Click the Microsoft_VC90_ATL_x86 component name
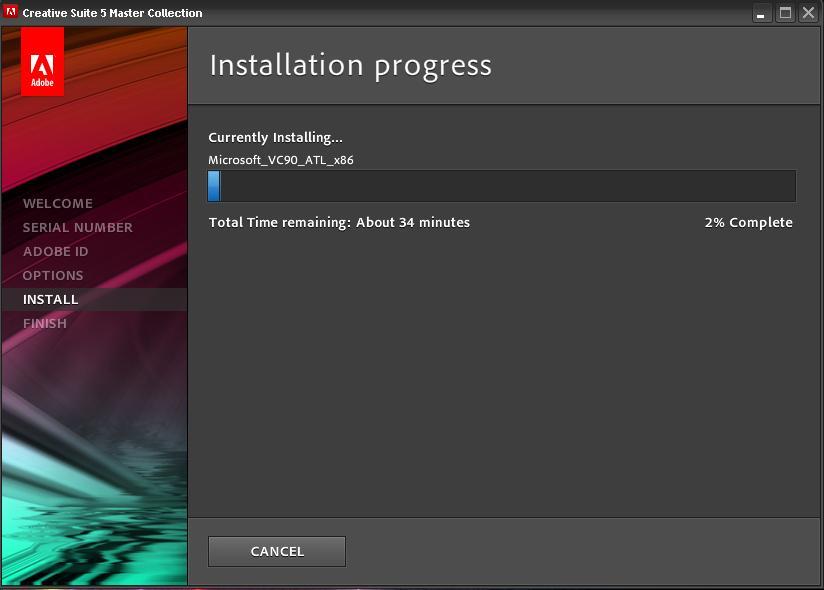The height and width of the screenshot is (590, 824). [282, 159]
